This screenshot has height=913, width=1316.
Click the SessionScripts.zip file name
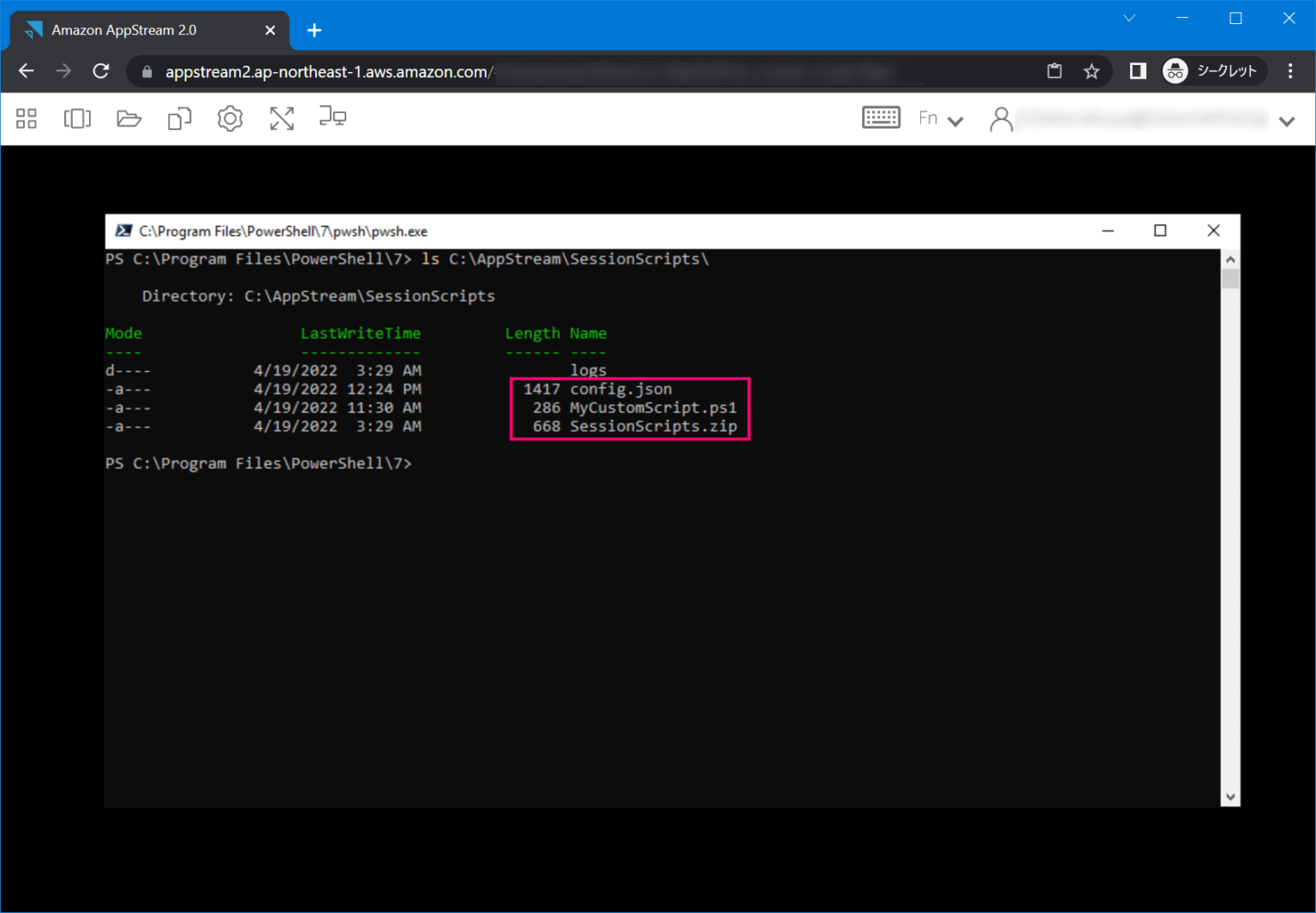(653, 427)
